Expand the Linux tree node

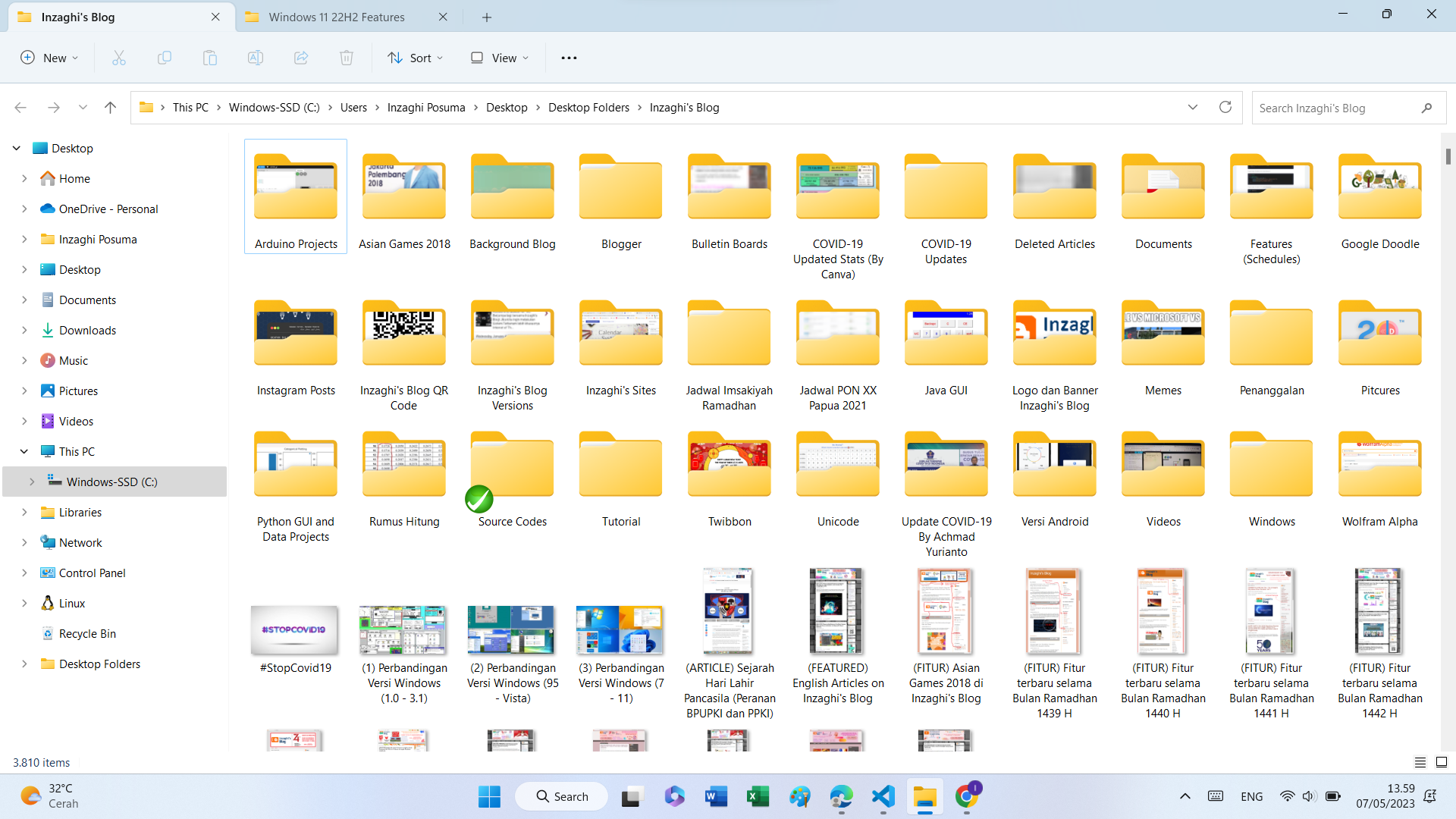24,604
